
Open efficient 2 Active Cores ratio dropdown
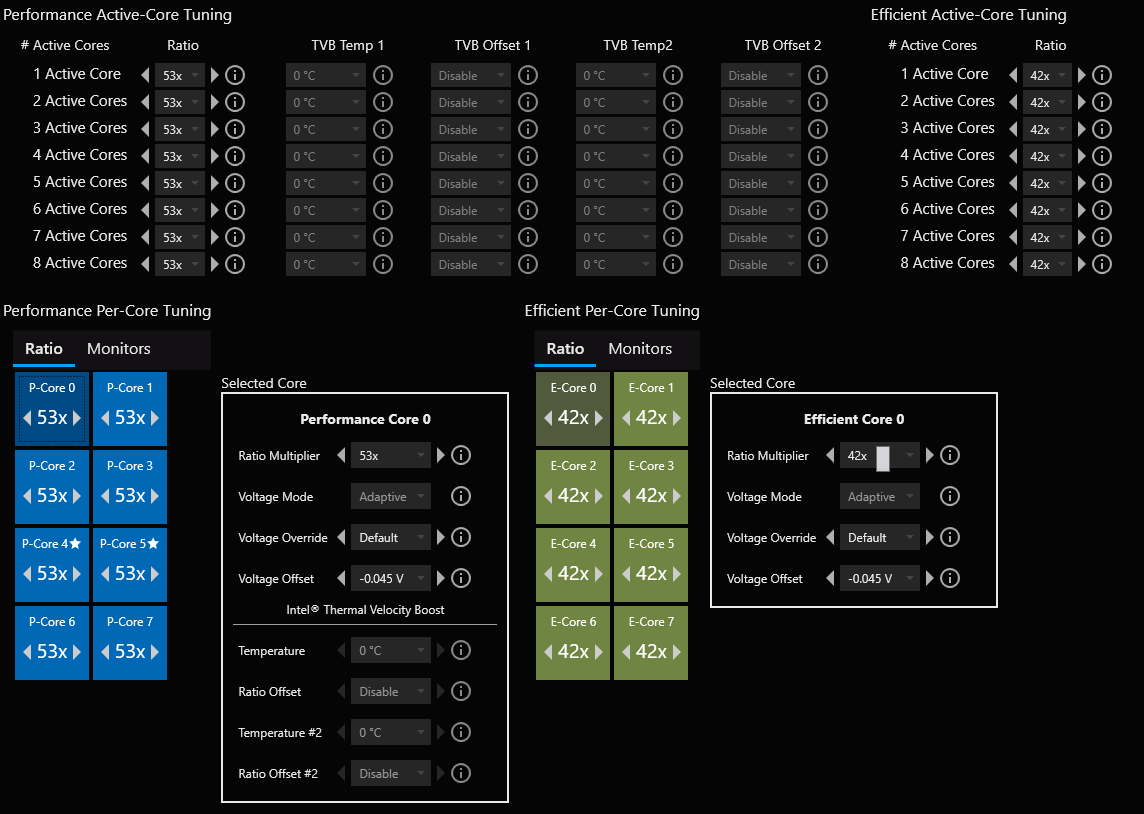1047,102
